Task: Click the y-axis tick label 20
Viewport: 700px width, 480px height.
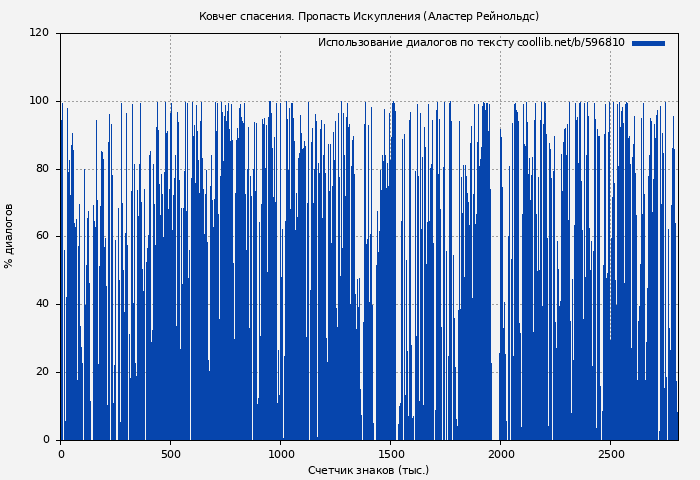Action: coord(42,372)
